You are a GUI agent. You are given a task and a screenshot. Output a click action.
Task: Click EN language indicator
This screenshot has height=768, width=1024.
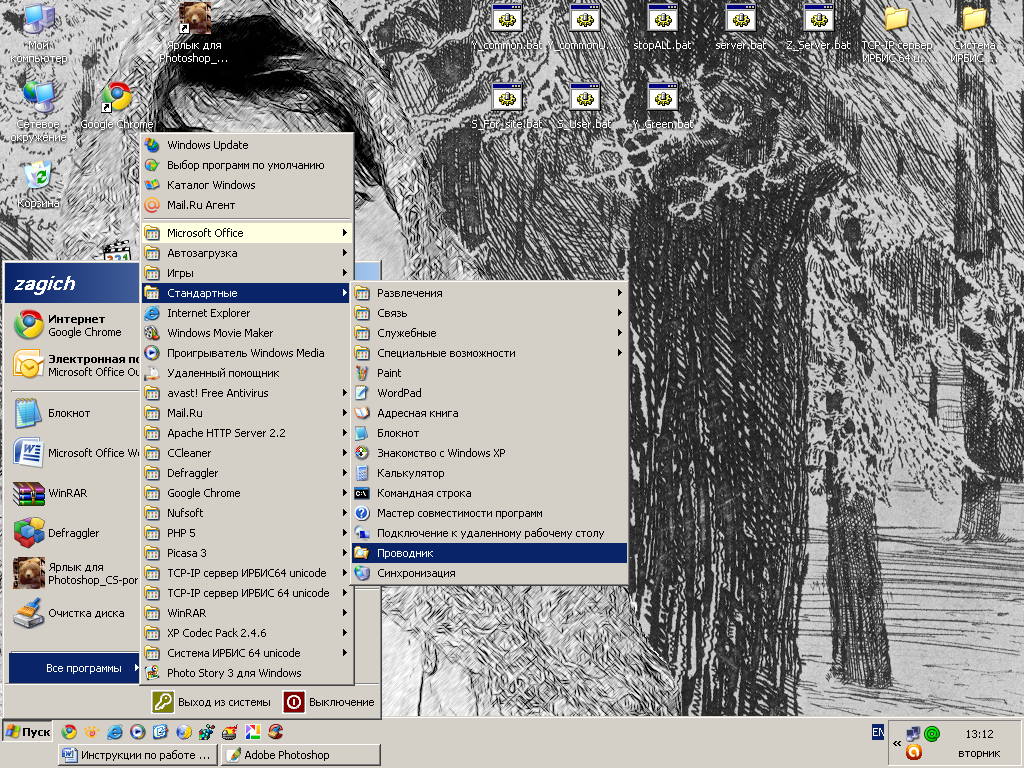click(878, 732)
